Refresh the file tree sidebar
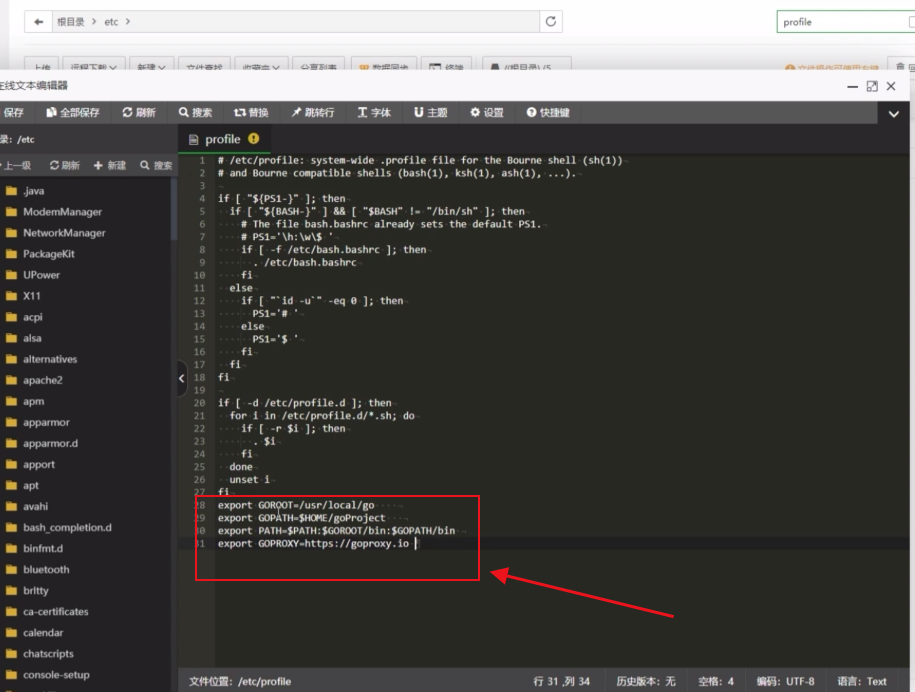 (65, 166)
